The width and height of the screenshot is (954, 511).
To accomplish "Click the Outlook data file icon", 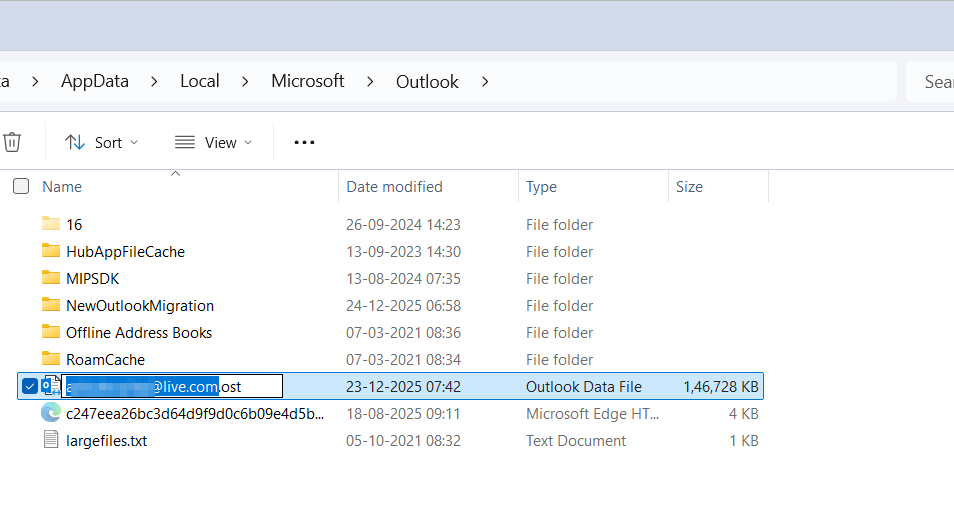I will coord(51,386).
